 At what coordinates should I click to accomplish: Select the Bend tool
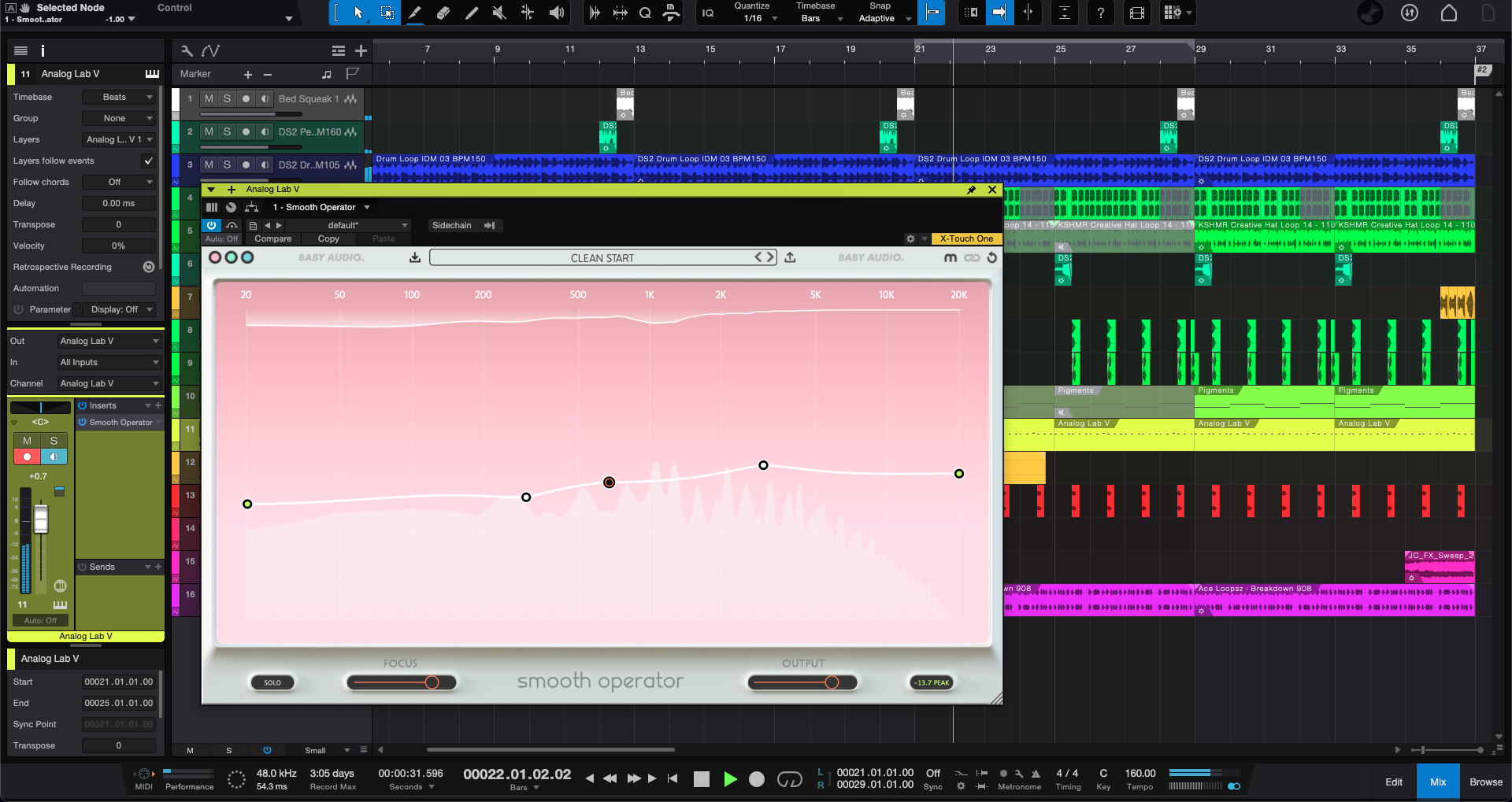[x=528, y=13]
